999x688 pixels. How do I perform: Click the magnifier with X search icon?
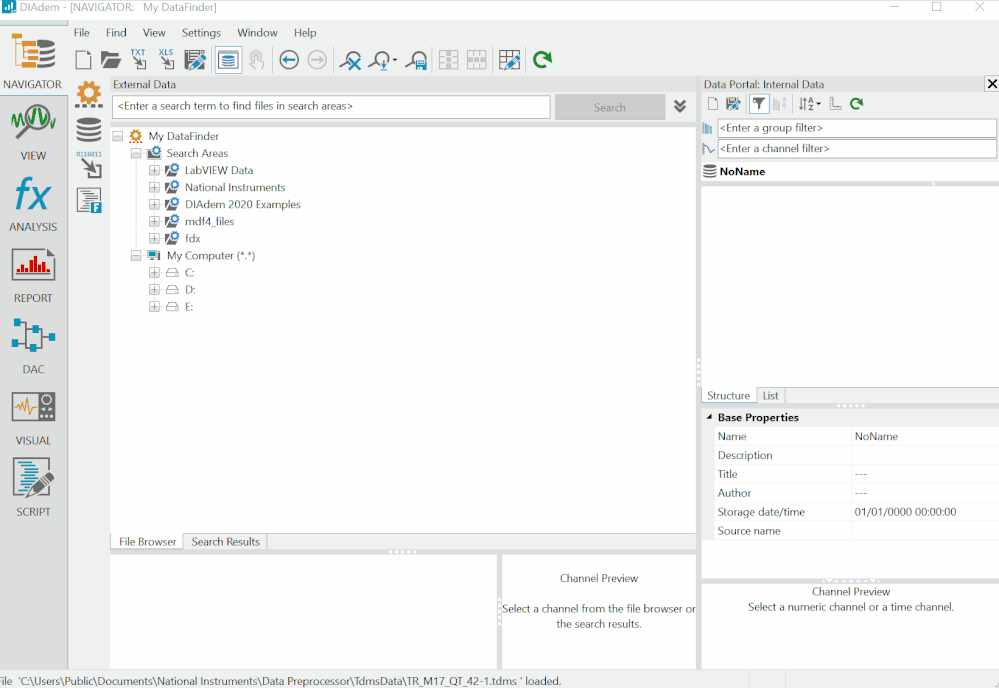point(350,60)
